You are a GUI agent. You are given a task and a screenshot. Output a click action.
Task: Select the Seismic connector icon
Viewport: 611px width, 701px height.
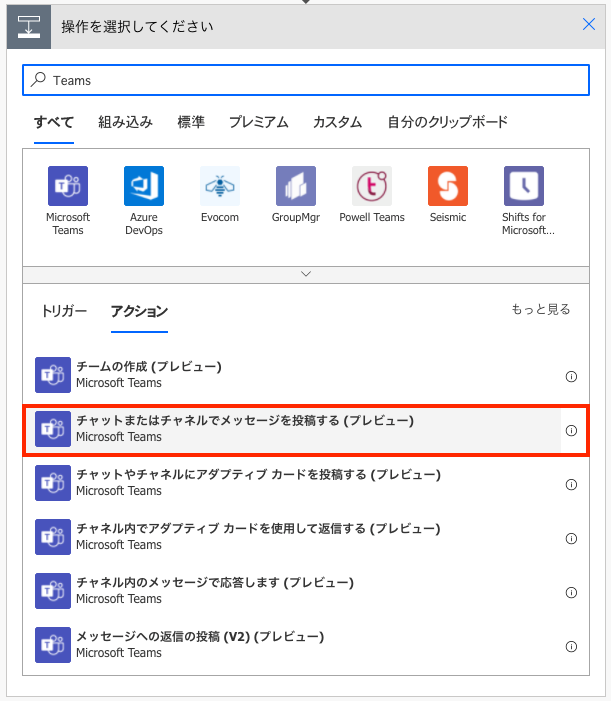[x=448, y=186]
